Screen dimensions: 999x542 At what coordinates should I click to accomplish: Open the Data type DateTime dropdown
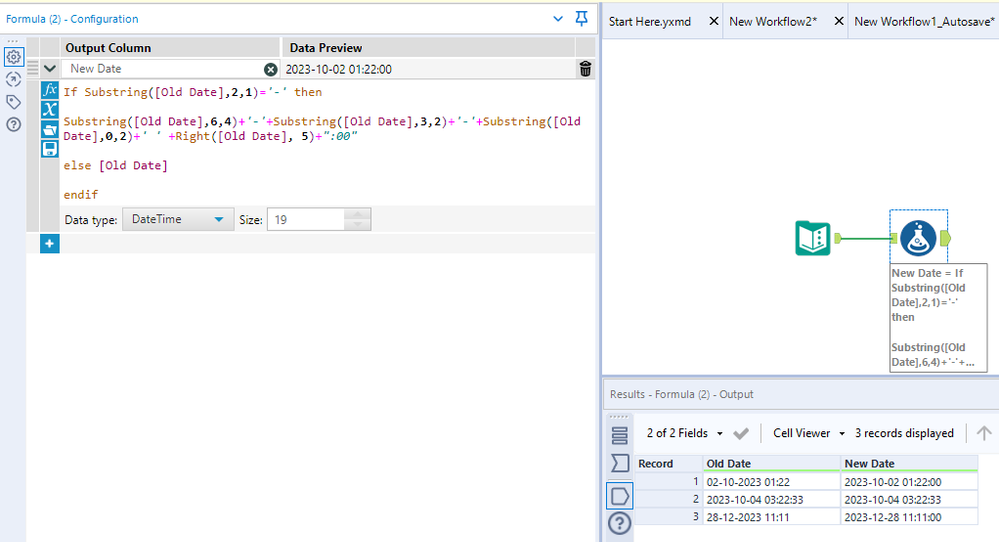(178, 219)
